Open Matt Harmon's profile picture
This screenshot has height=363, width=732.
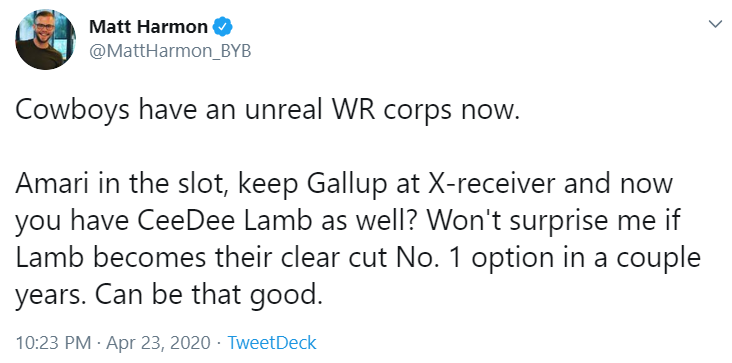pyautogui.click(x=46, y=39)
